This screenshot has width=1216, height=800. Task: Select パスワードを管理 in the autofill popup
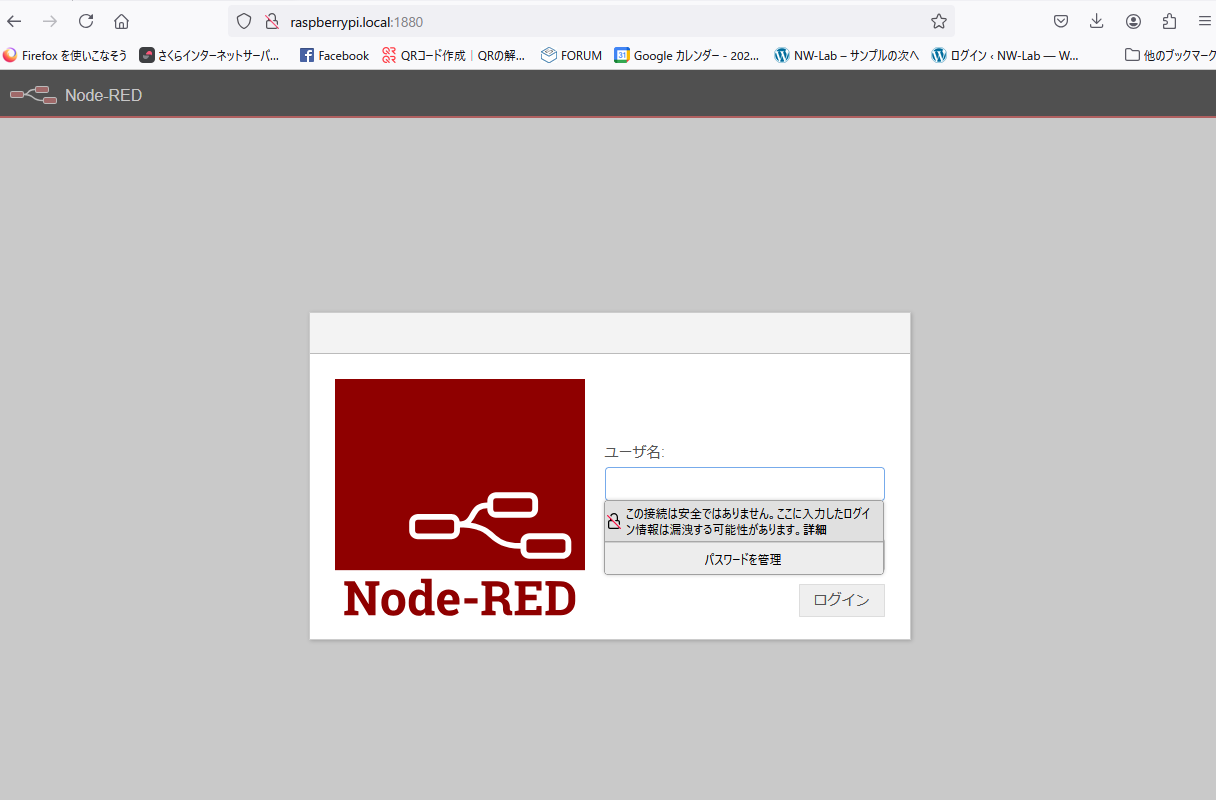(x=744, y=559)
